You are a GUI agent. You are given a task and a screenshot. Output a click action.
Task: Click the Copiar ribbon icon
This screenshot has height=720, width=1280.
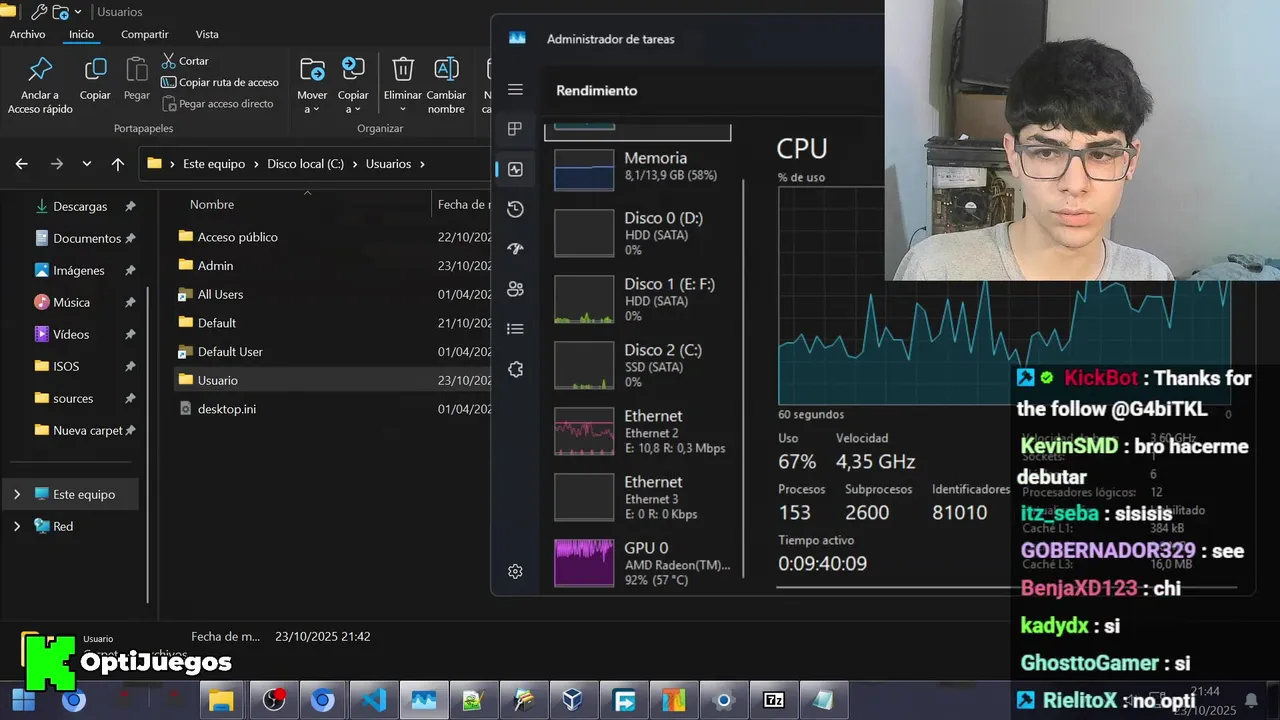tap(95, 69)
